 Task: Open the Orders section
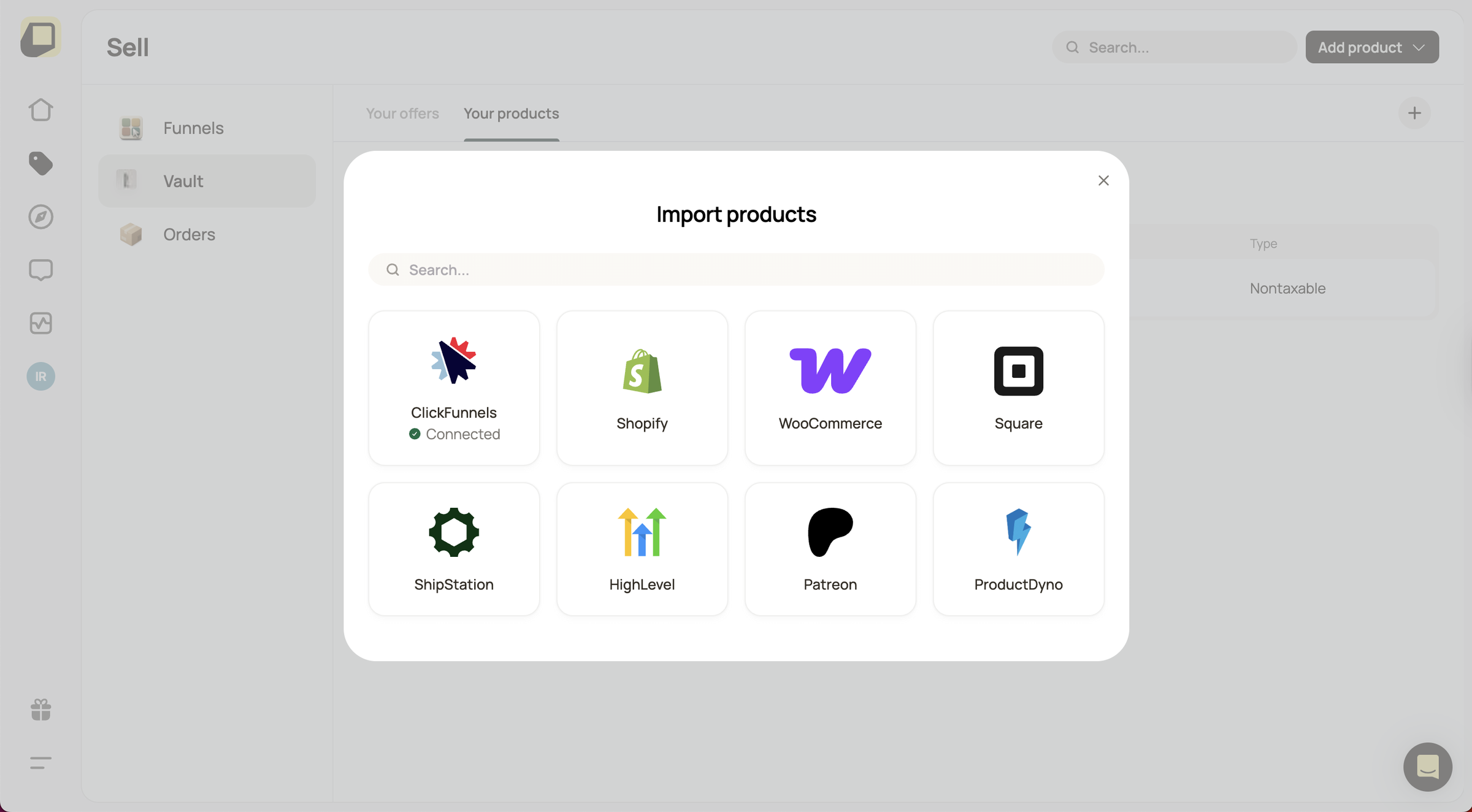pos(189,234)
